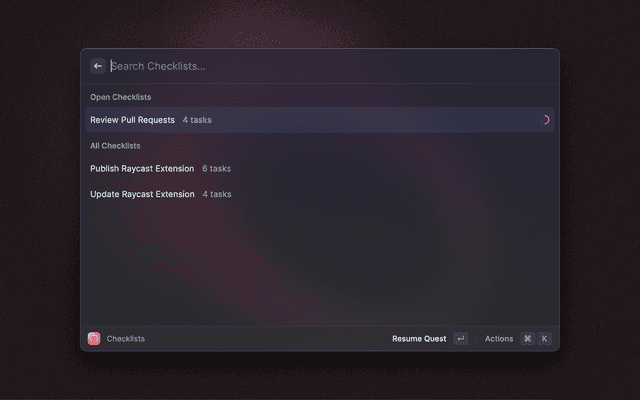The height and width of the screenshot is (400, 640).
Task: Focus the Search Checklists input field
Action: pyautogui.click(x=331, y=66)
